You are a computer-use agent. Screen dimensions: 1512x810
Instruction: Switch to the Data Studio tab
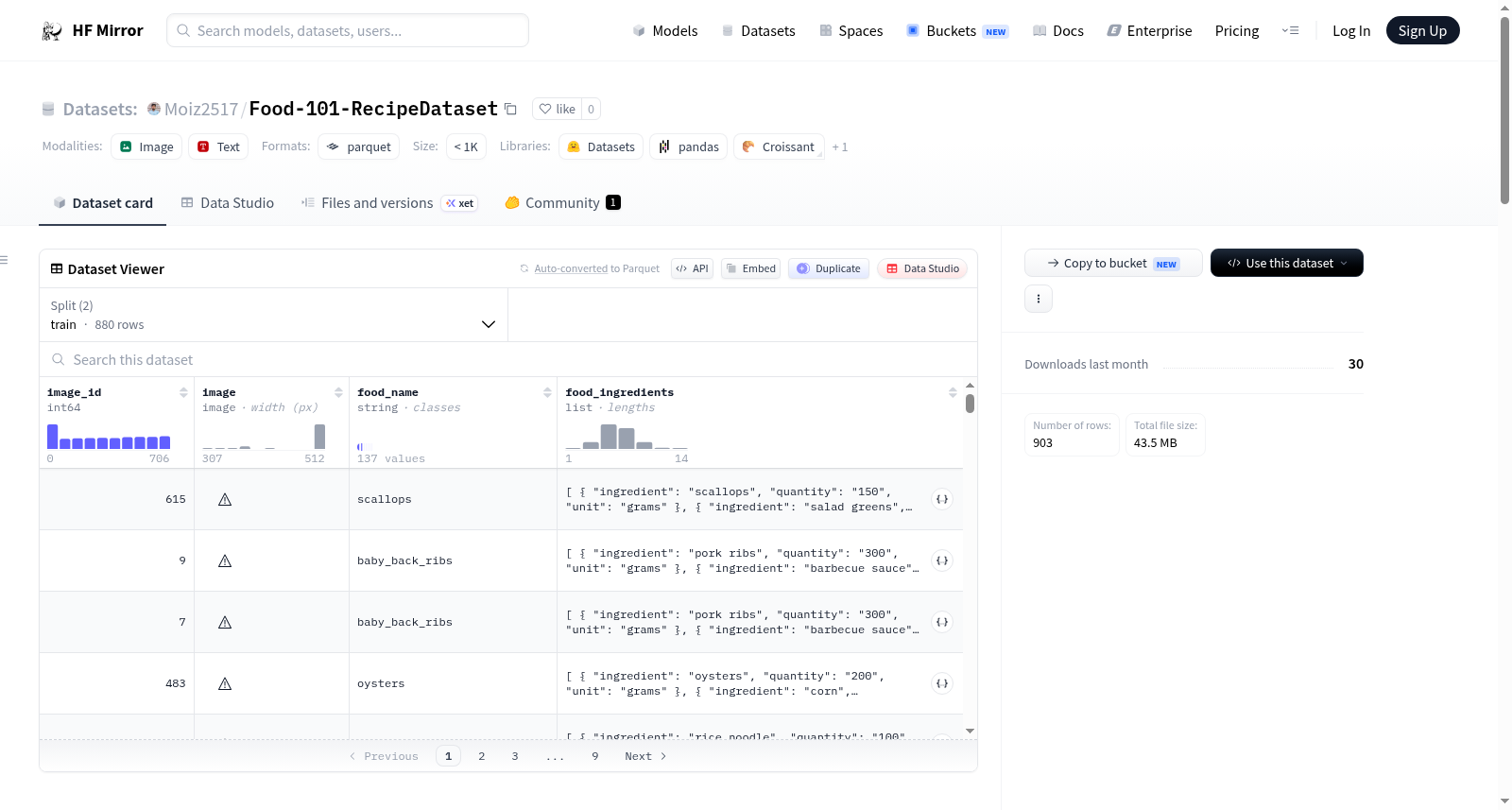tap(228, 203)
